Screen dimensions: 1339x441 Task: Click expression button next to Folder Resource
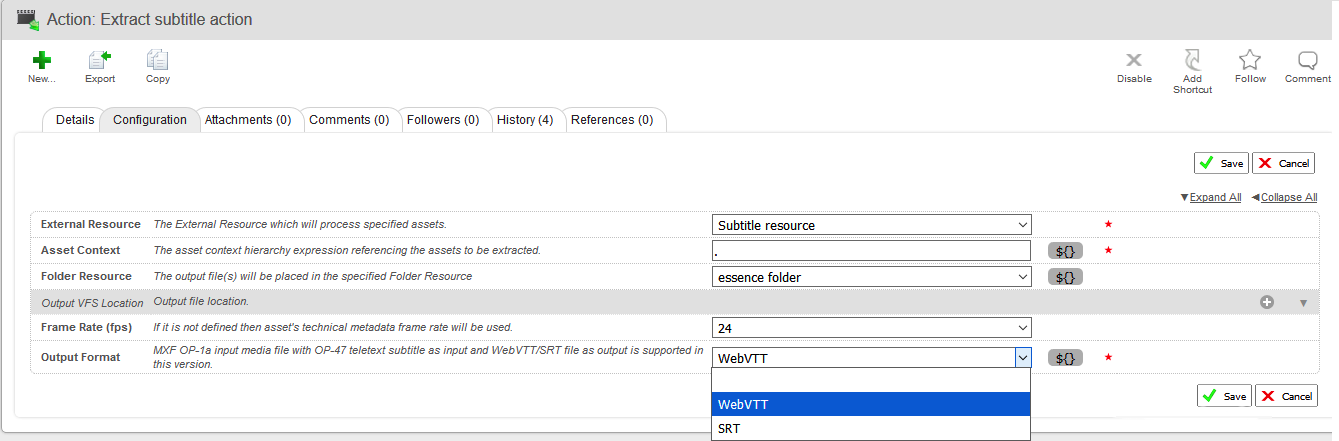(x=1065, y=277)
